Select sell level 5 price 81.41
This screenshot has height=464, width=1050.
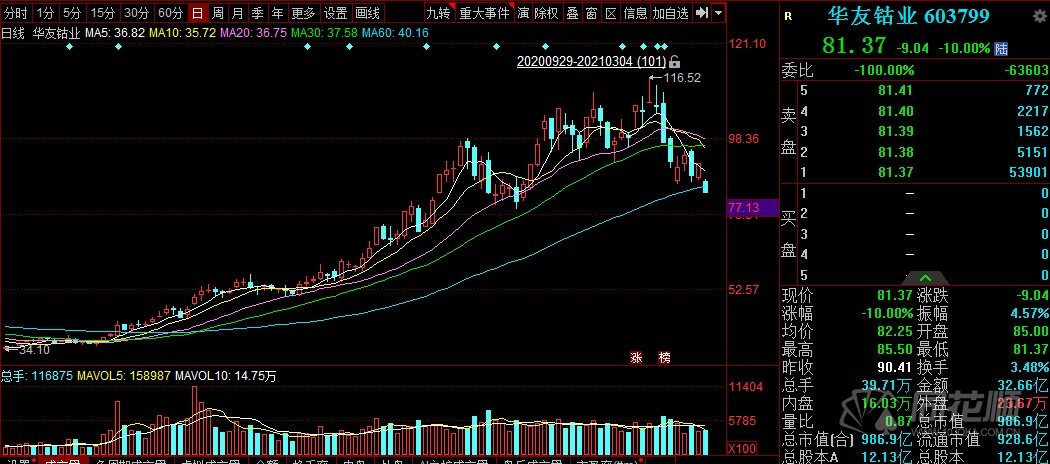[x=897, y=90]
